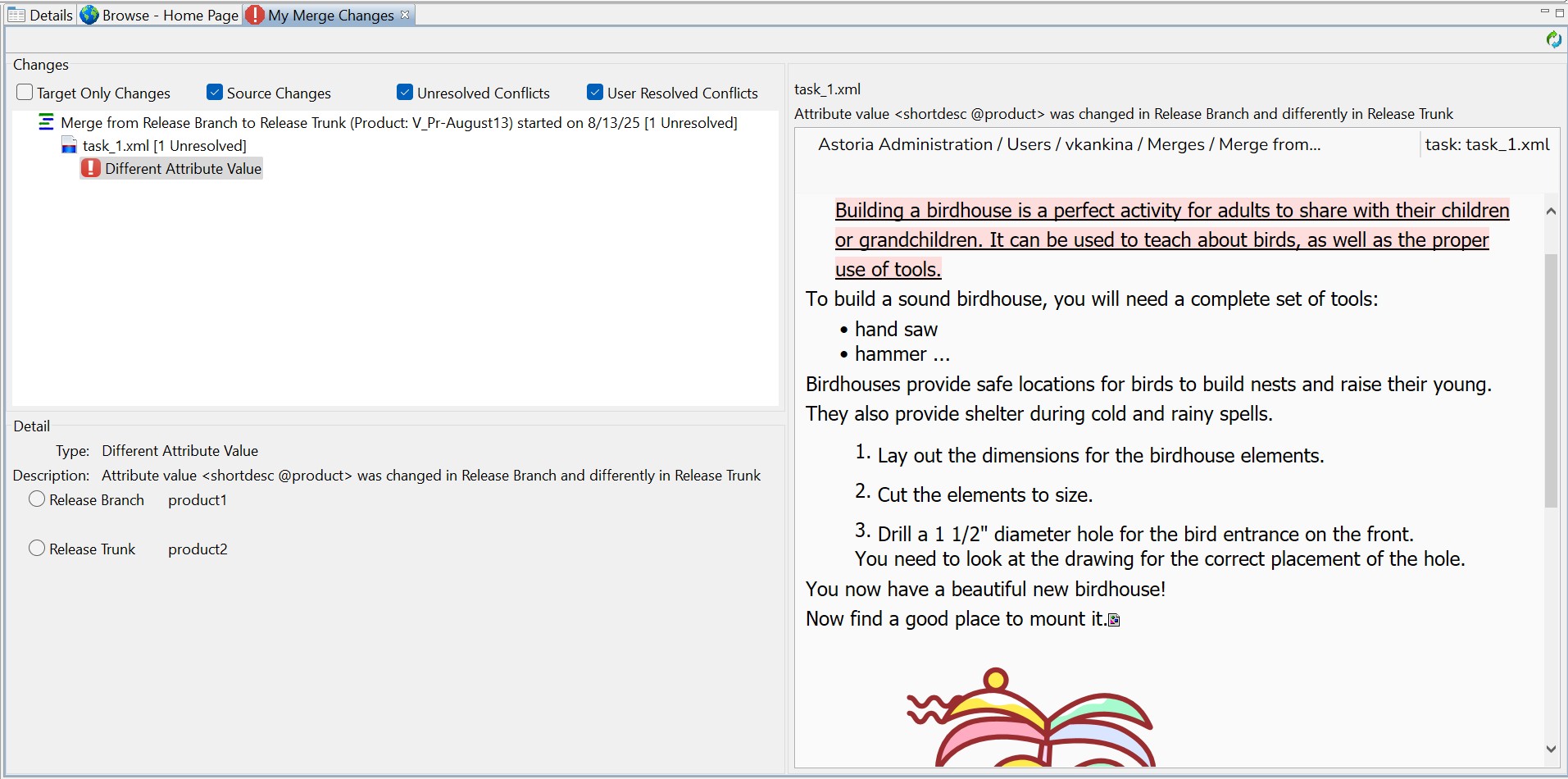The width and height of the screenshot is (1568, 779).
Task: Click the scroll down arrow in document preview
Action: pyautogui.click(x=1550, y=749)
